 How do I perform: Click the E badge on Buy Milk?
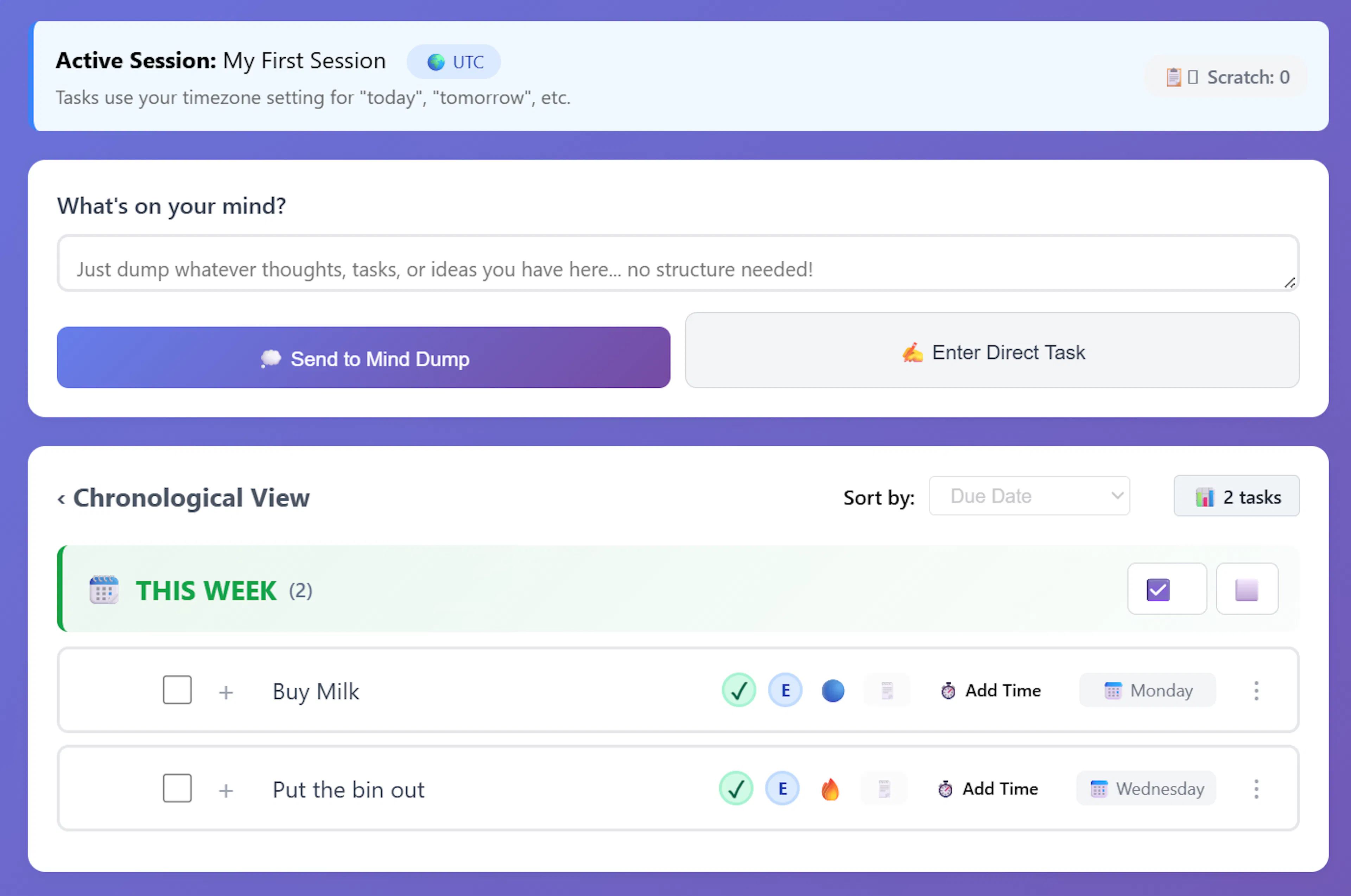785,690
